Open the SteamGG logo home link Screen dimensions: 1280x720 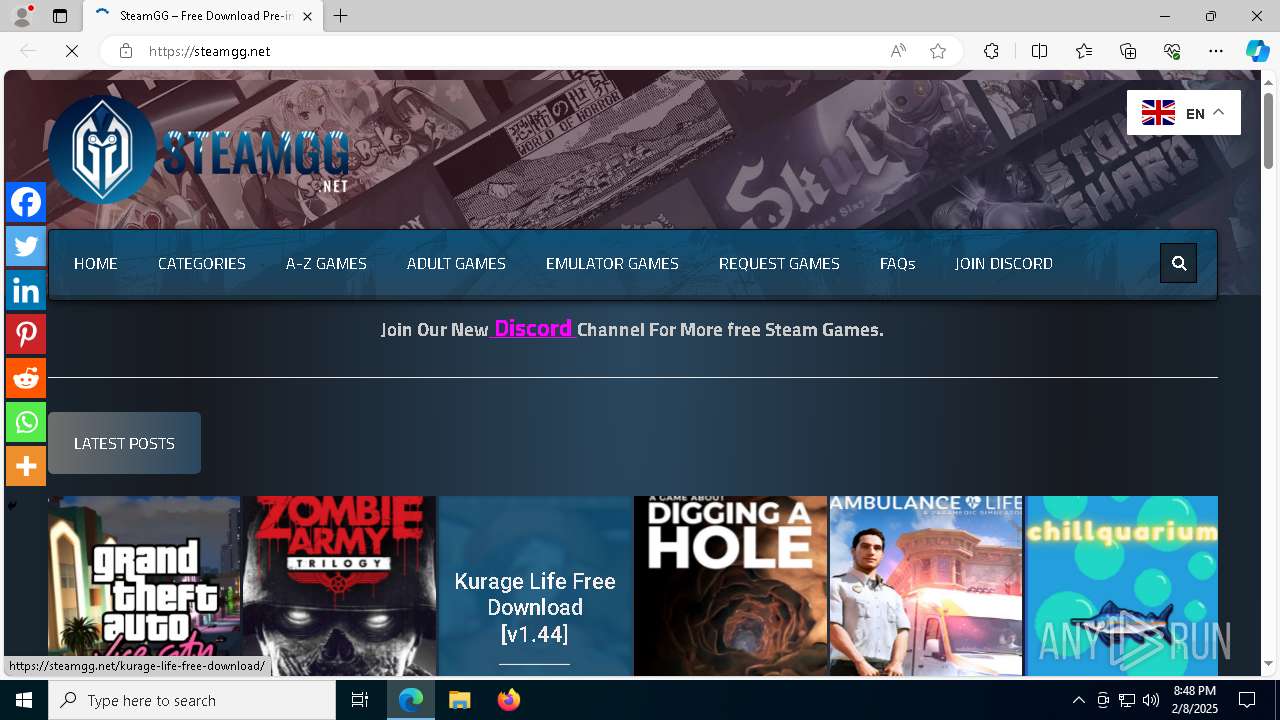(x=198, y=150)
